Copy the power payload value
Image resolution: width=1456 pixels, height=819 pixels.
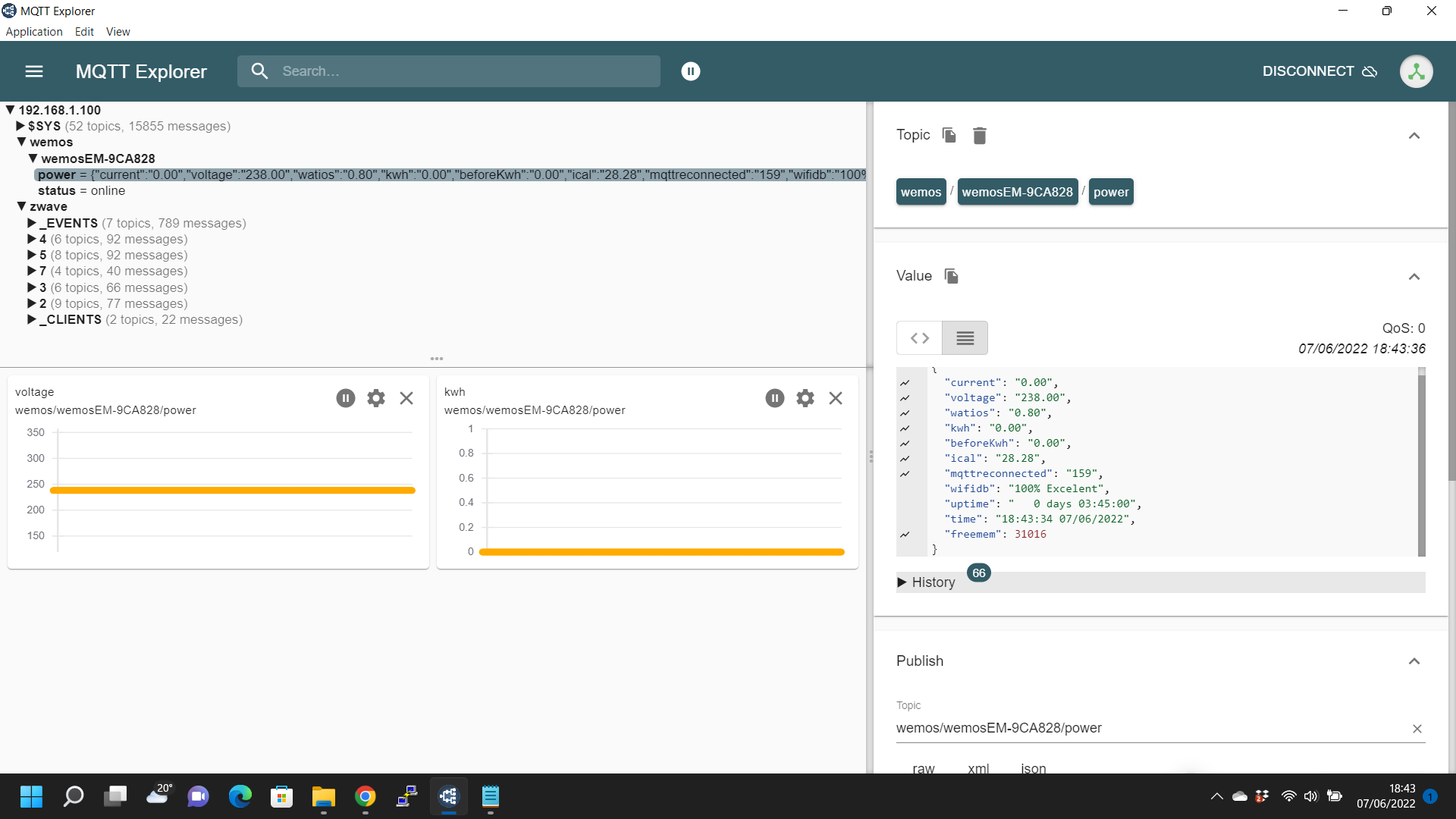951,276
